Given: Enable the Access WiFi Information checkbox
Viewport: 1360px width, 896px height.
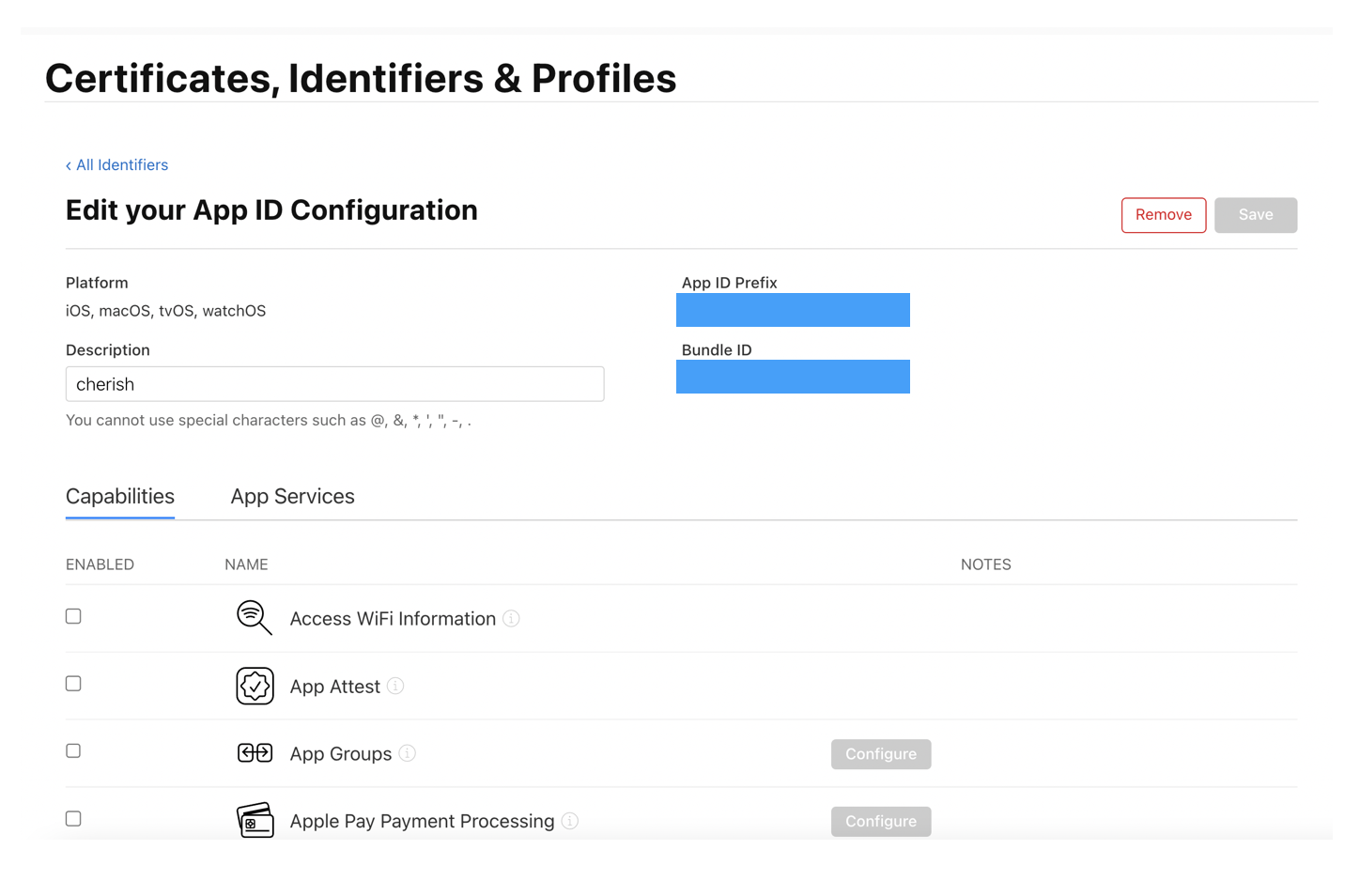Looking at the screenshot, I should (73, 616).
